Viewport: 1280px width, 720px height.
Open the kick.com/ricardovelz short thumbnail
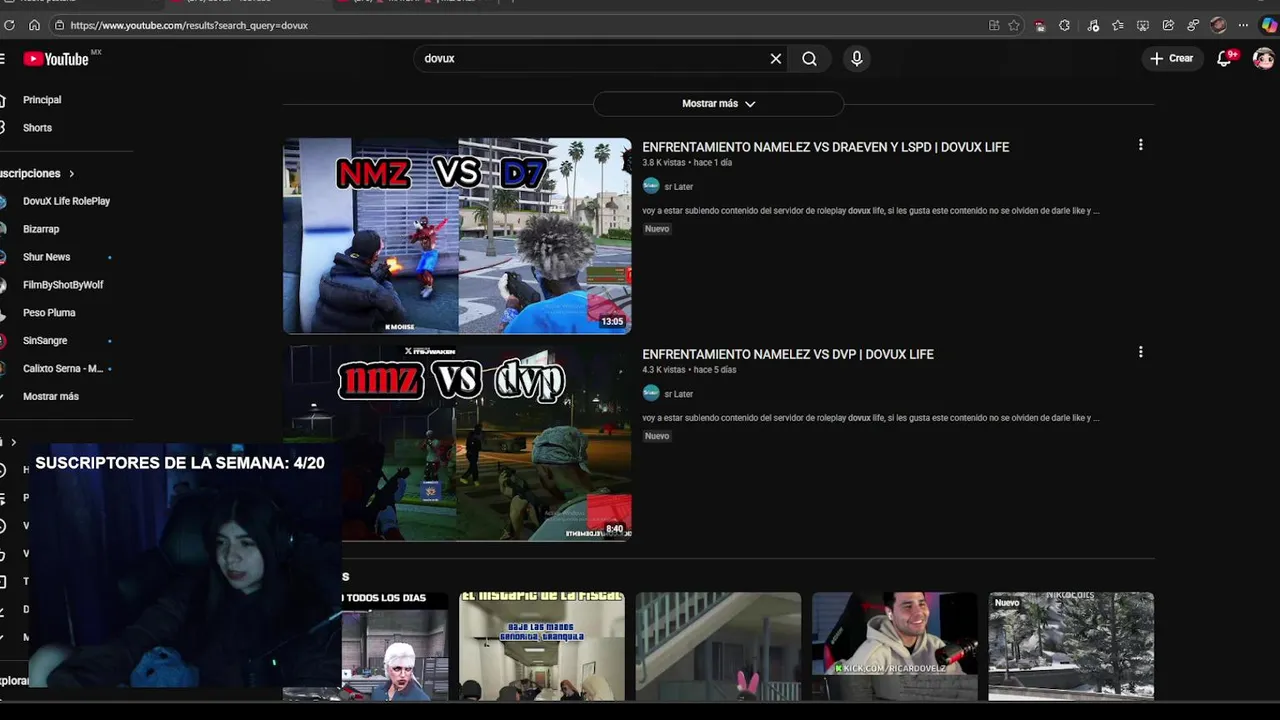[895, 646]
